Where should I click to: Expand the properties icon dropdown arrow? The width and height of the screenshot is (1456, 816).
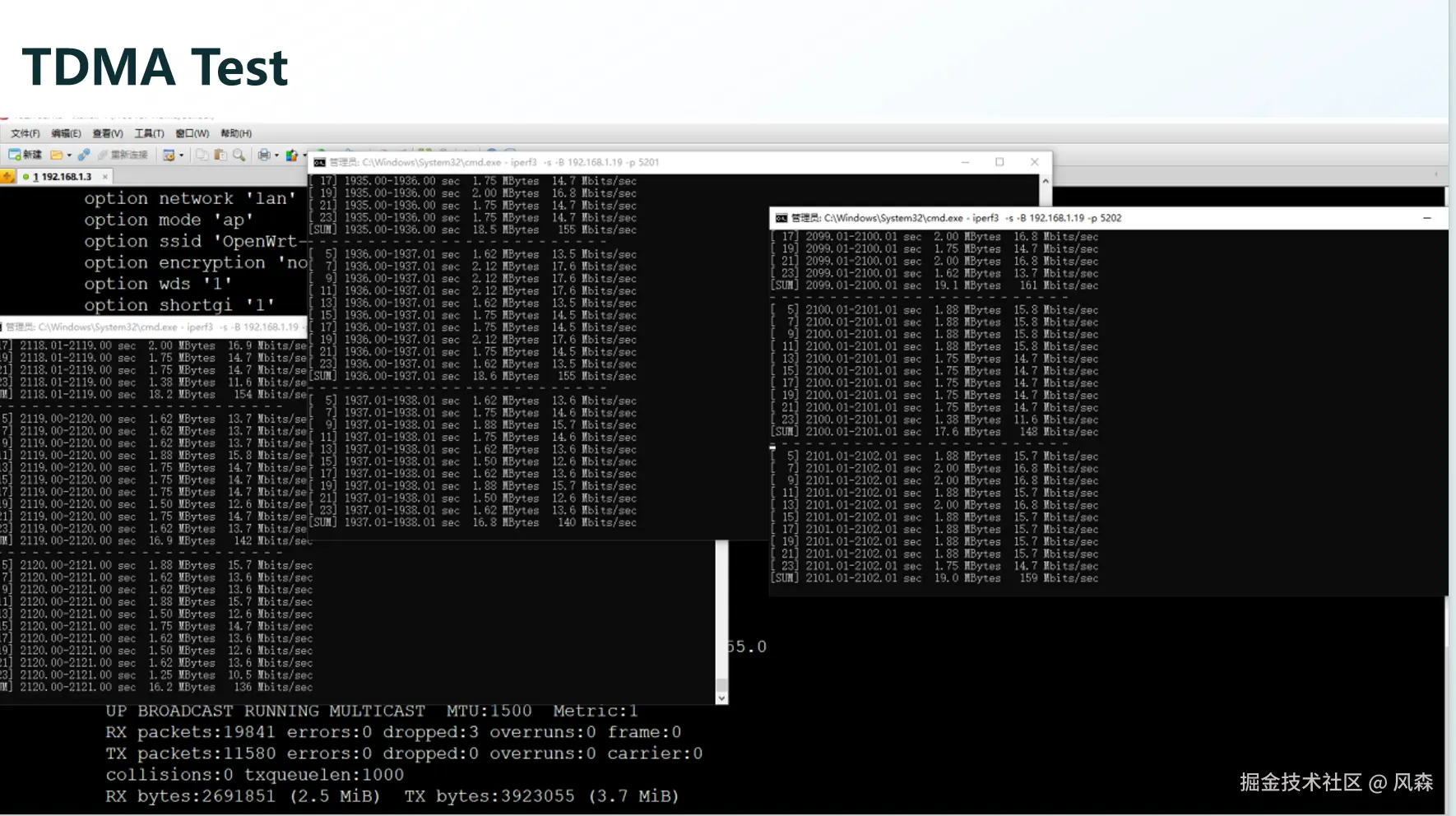coord(182,155)
